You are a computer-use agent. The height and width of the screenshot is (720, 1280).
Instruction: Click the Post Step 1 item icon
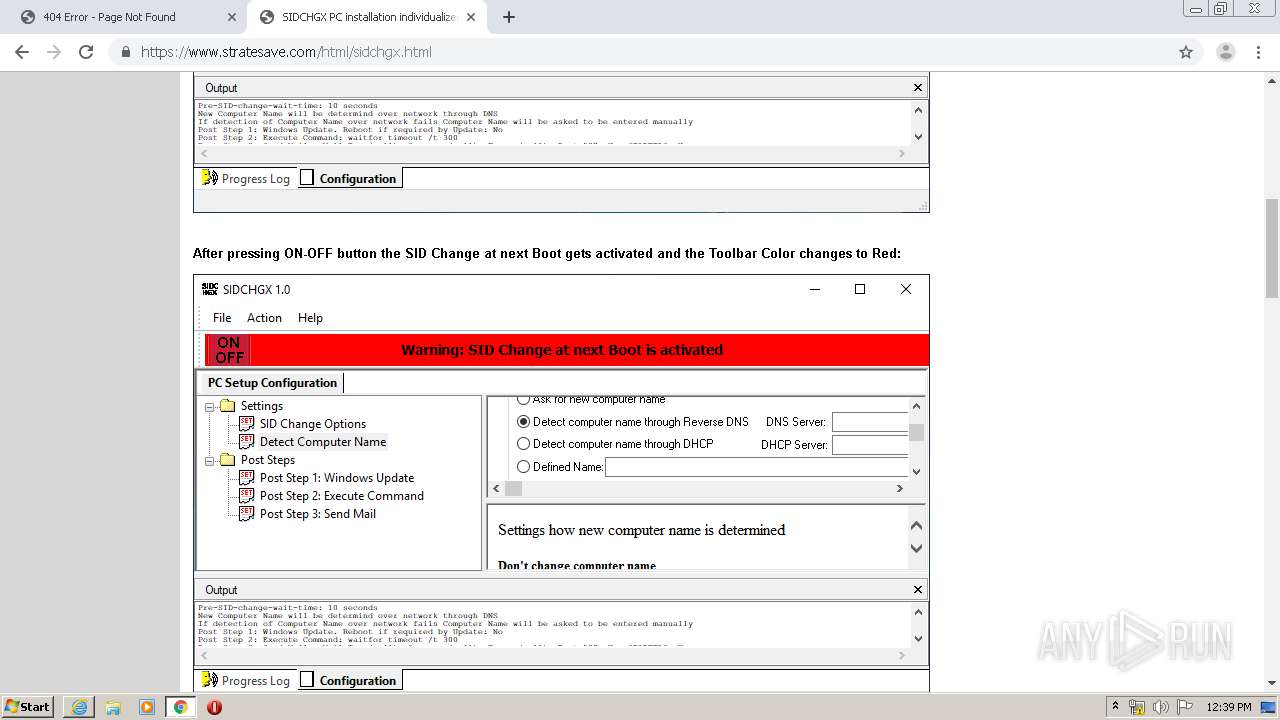click(246, 478)
